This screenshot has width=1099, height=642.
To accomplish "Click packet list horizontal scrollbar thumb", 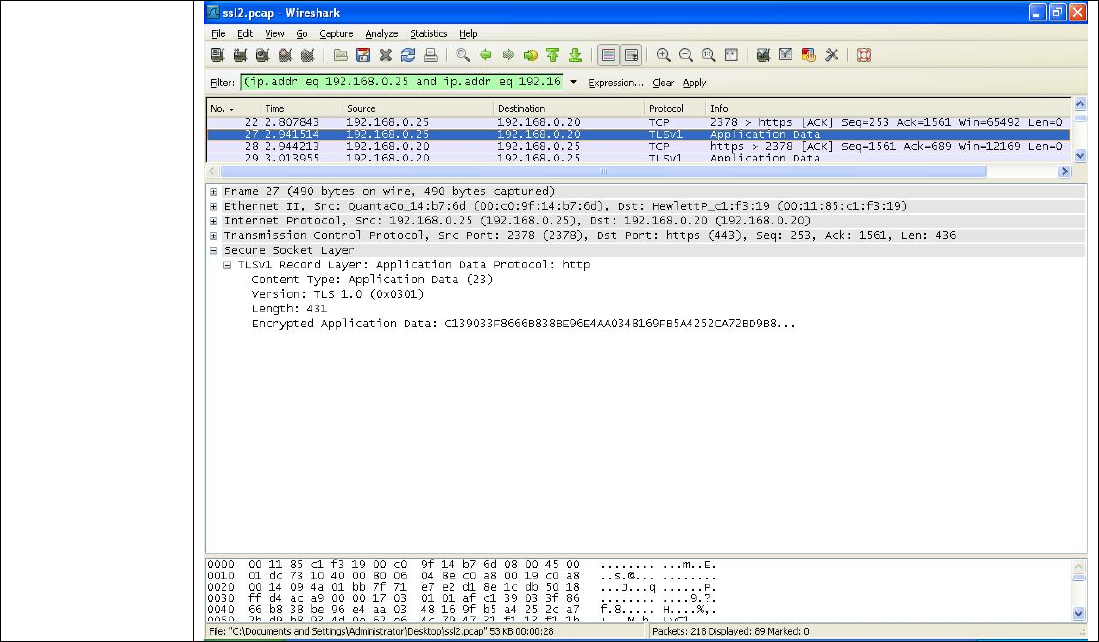I will (x=603, y=171).
